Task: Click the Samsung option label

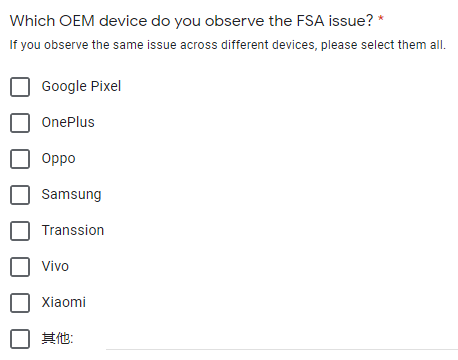Action: click(x=71, y=194)
